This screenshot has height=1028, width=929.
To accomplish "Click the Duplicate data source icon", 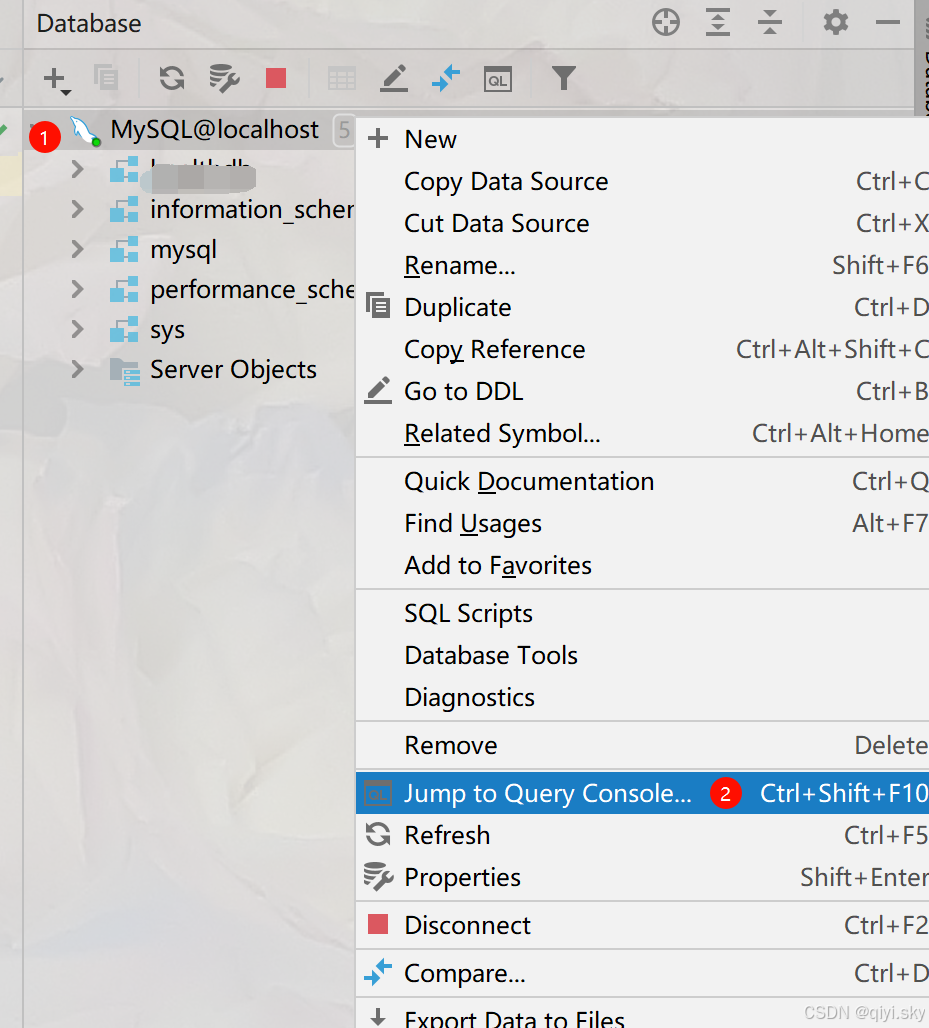I will pos(106,78).
